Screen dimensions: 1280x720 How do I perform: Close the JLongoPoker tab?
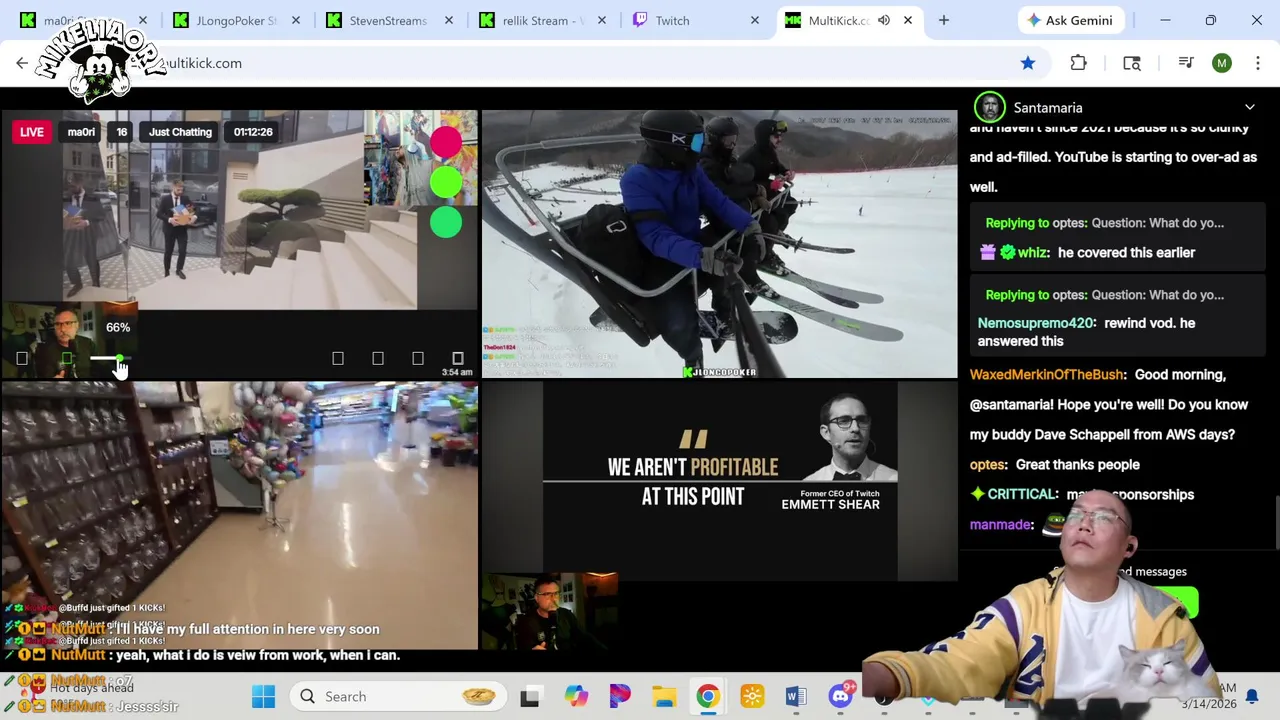[x=296, y=20]
